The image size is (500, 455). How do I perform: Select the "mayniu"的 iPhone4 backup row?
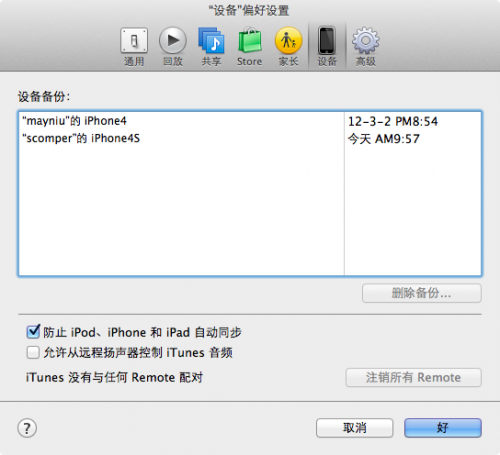tap(250, 121)
